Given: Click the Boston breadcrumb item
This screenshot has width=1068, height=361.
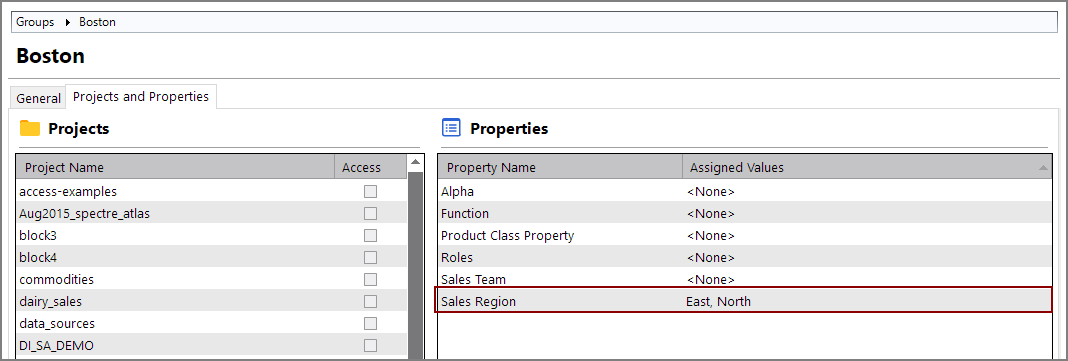Looking at the screenshot, I should 97,22.
